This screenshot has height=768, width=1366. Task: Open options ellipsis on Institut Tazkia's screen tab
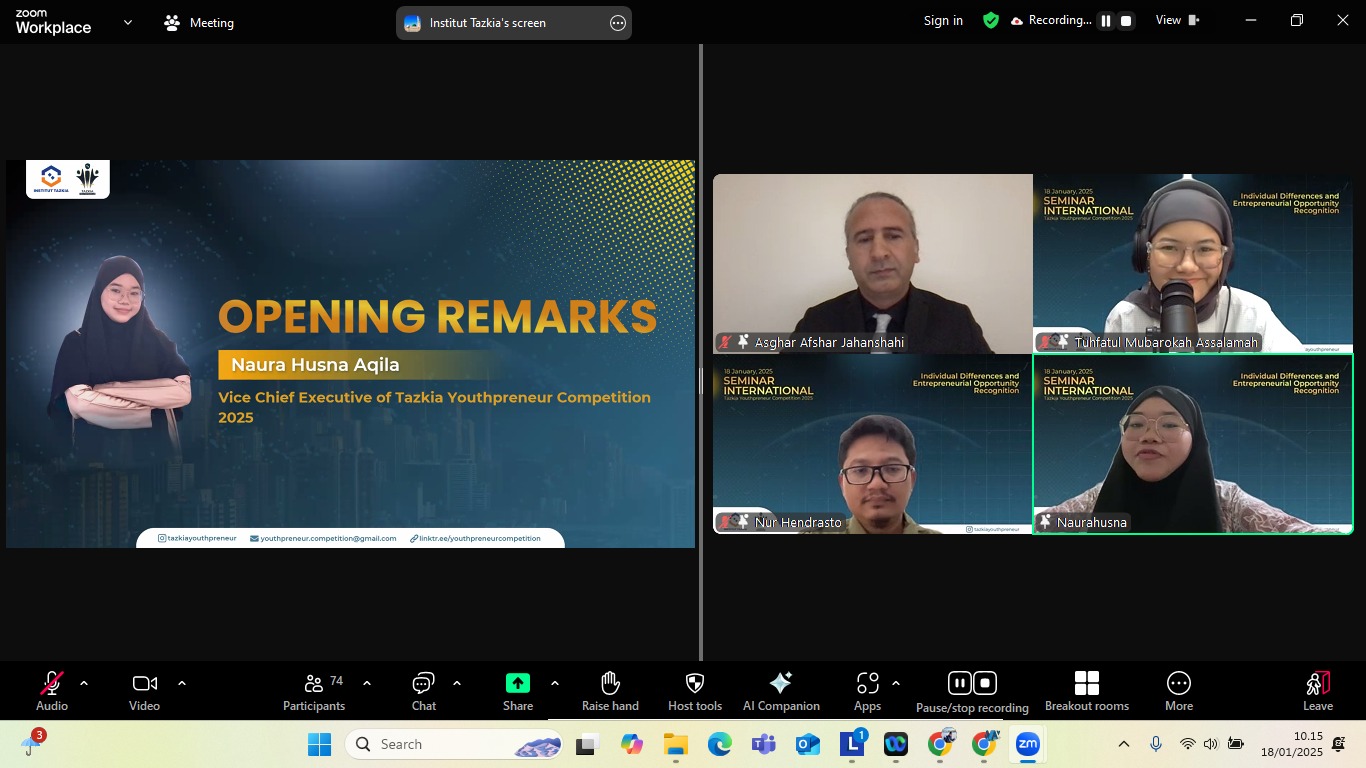tap(618, 23)
